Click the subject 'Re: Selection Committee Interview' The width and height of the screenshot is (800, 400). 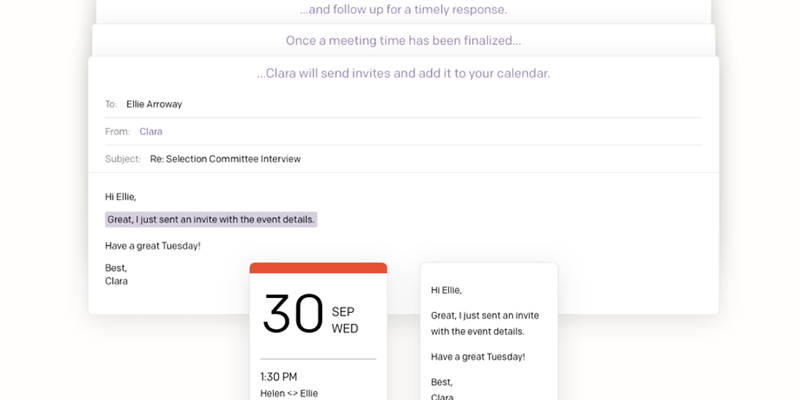click(225, 159)
